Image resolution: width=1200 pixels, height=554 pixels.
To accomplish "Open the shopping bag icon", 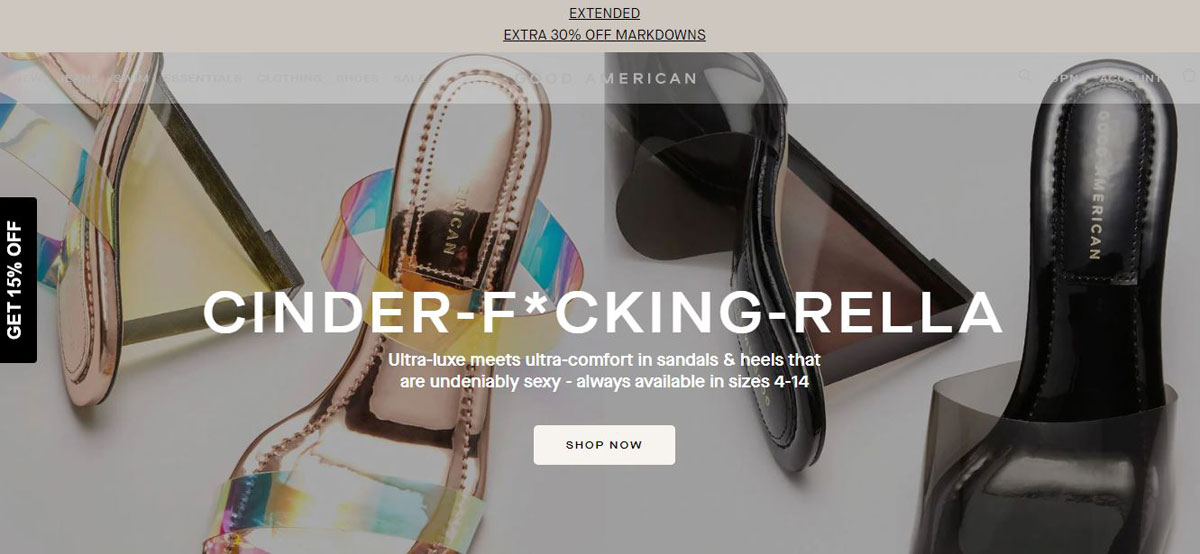I will point(1190,75).
